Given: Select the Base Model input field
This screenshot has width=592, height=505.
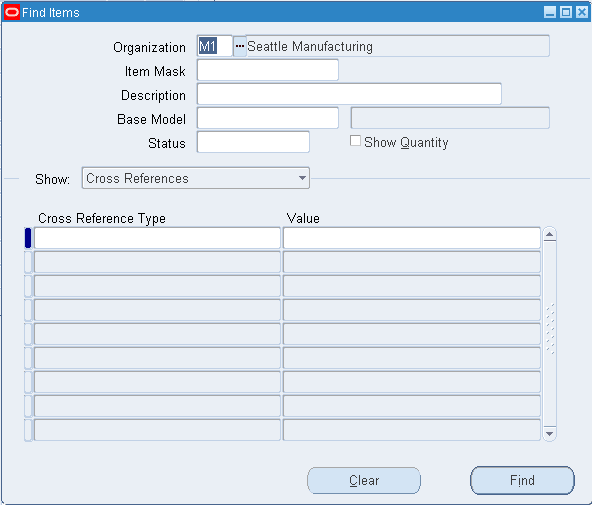Looking at the screenshot, I should pos(268,118).
